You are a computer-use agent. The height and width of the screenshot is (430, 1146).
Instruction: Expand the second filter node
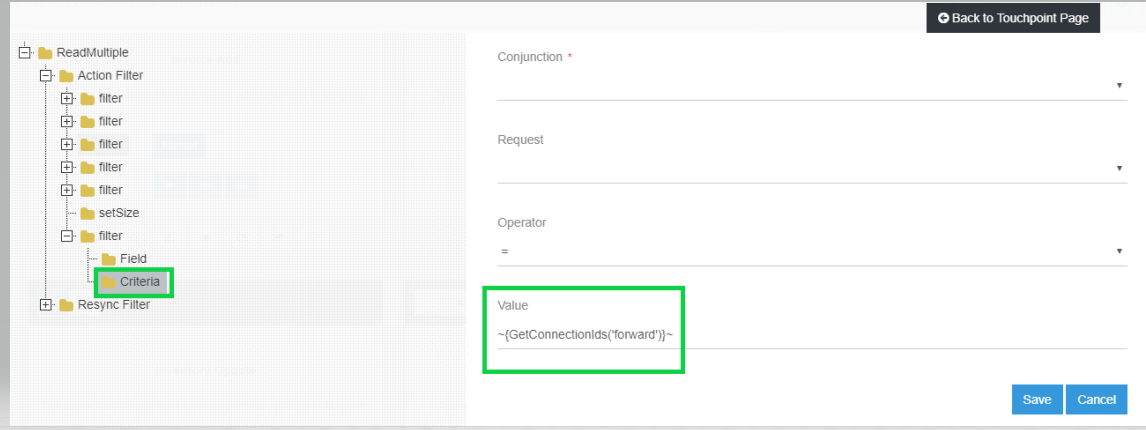click(67, 121)
